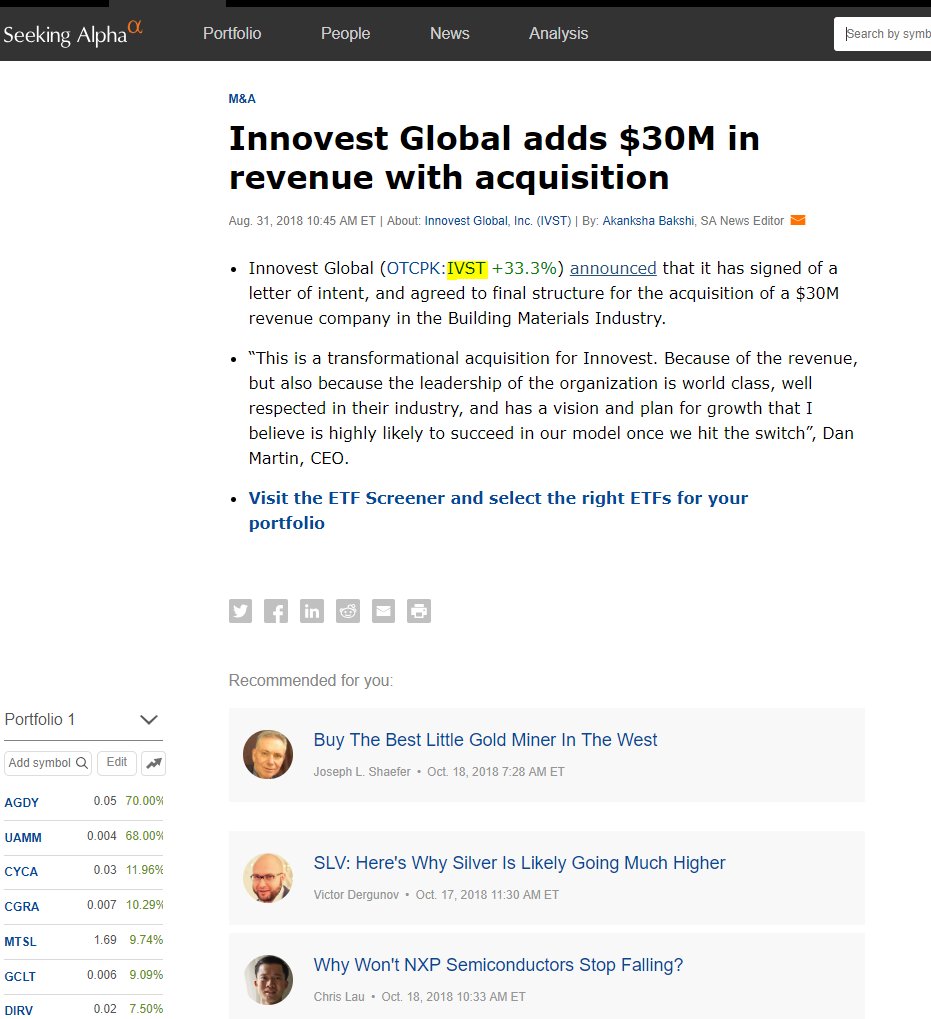Click MTSL price 1.69
The image size is (931, 1019).
coord(105,940)
